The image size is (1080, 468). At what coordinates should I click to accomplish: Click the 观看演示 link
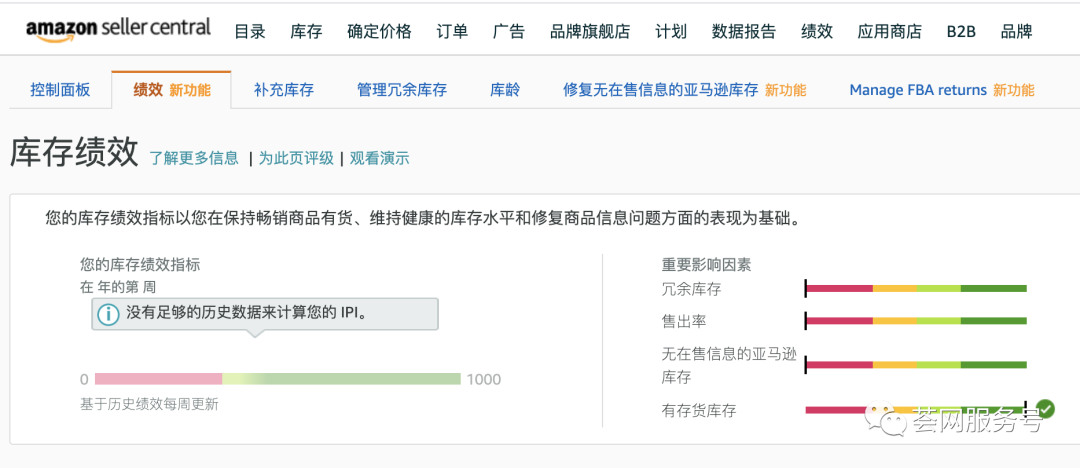click(380, 159)
